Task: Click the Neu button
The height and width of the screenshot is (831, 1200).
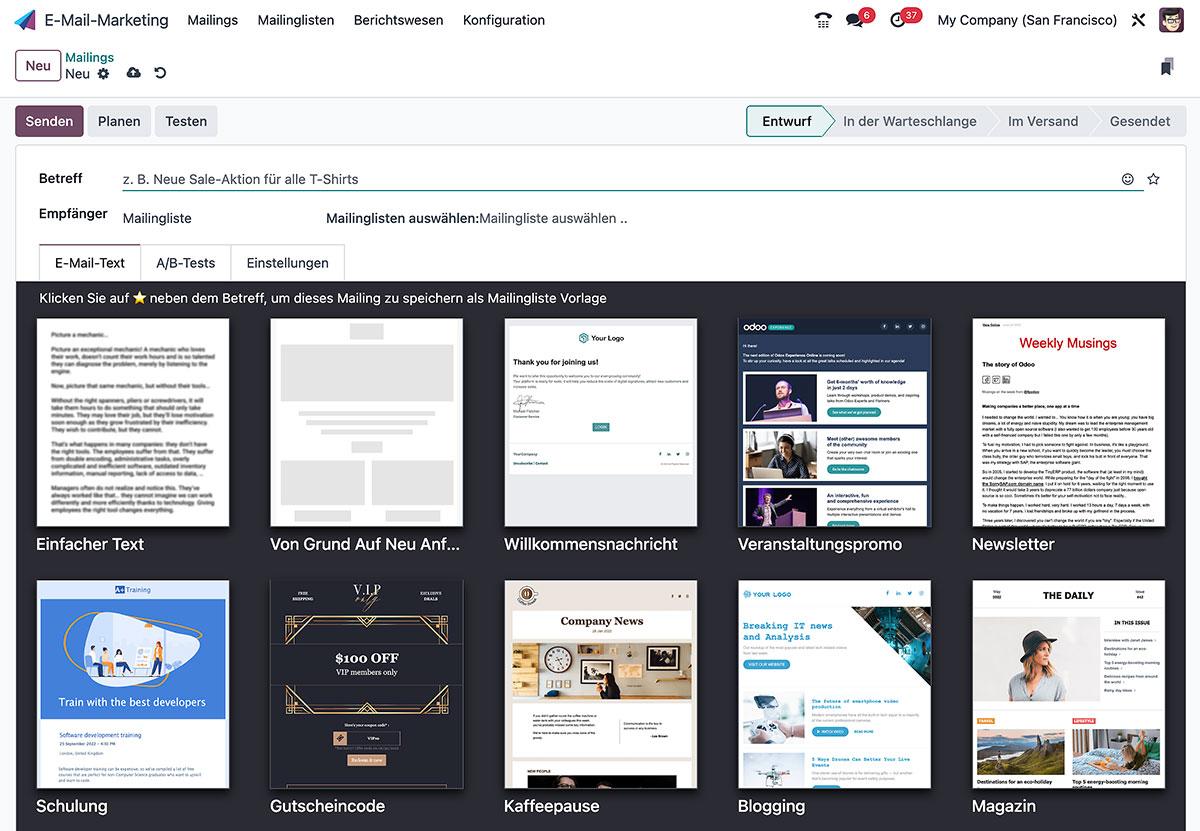Action: coord(38,66)
